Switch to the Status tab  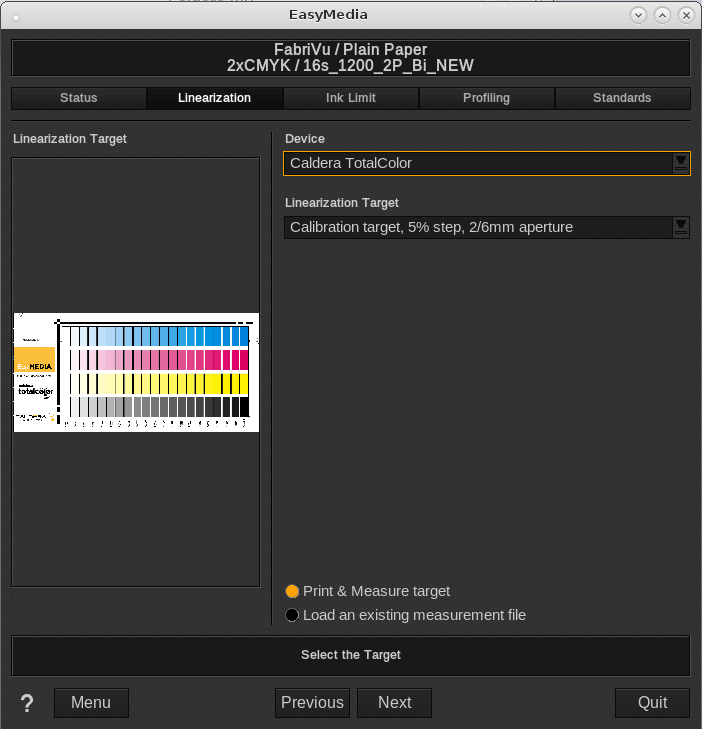[79, 98]
